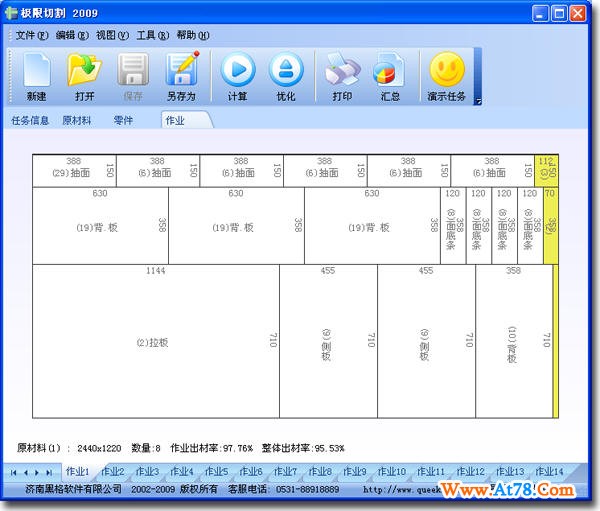Image resolution: width=600 pixels, height=511 pixels.
Task: Open the 编辑 (Edit) menu
Action: pyautogui.click(x=72, y=35)
